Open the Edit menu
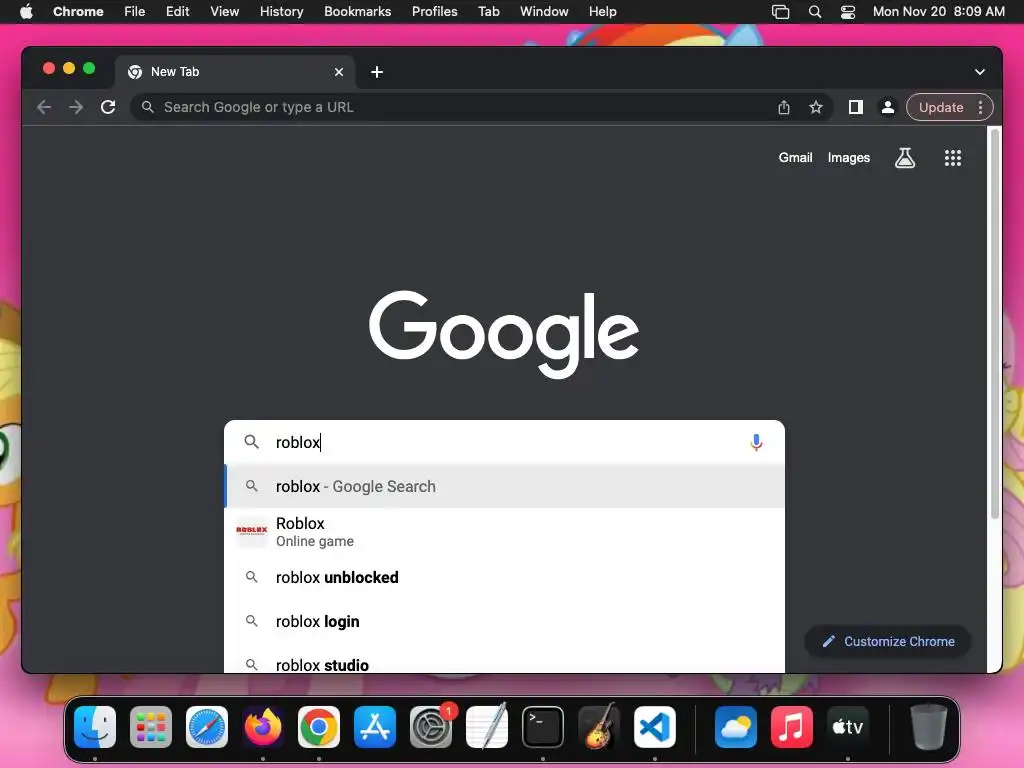 point(178,11)
